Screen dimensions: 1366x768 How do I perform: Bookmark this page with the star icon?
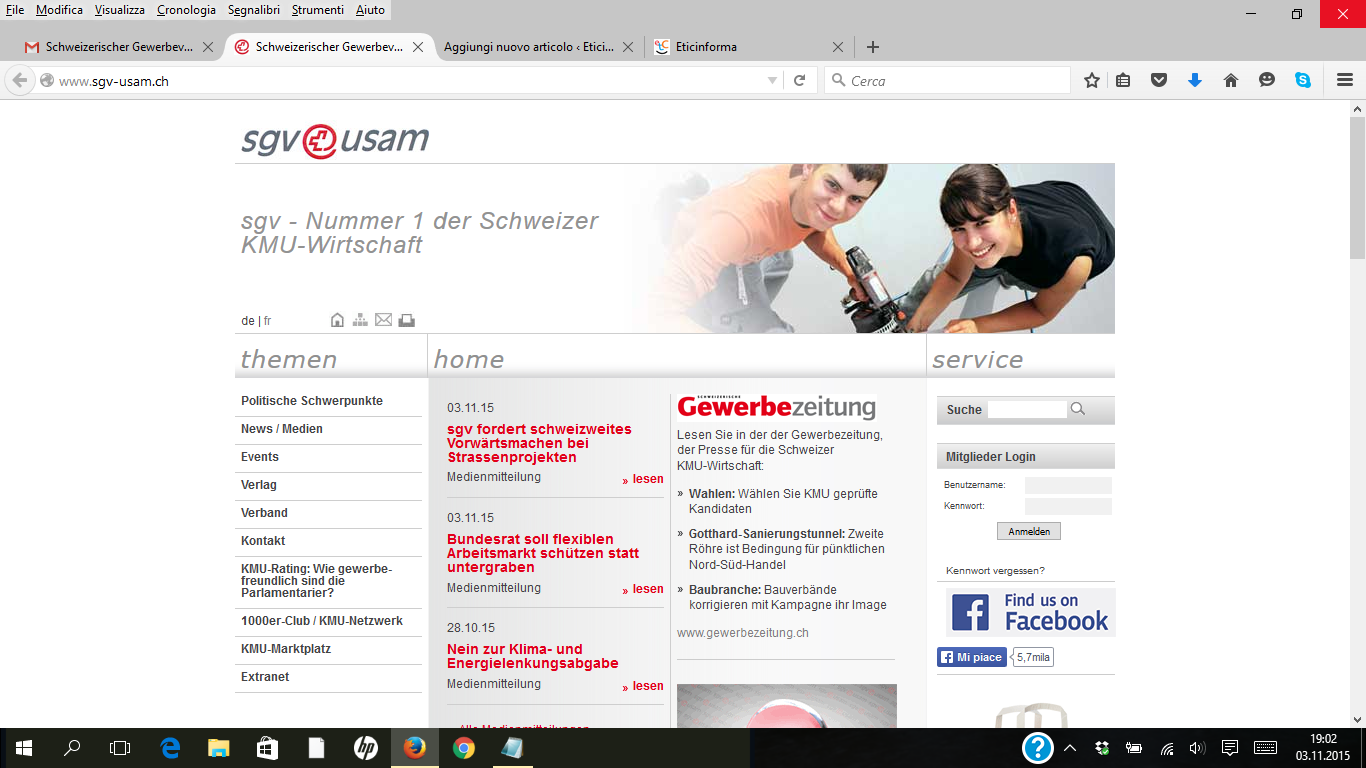pos(1092,81)
